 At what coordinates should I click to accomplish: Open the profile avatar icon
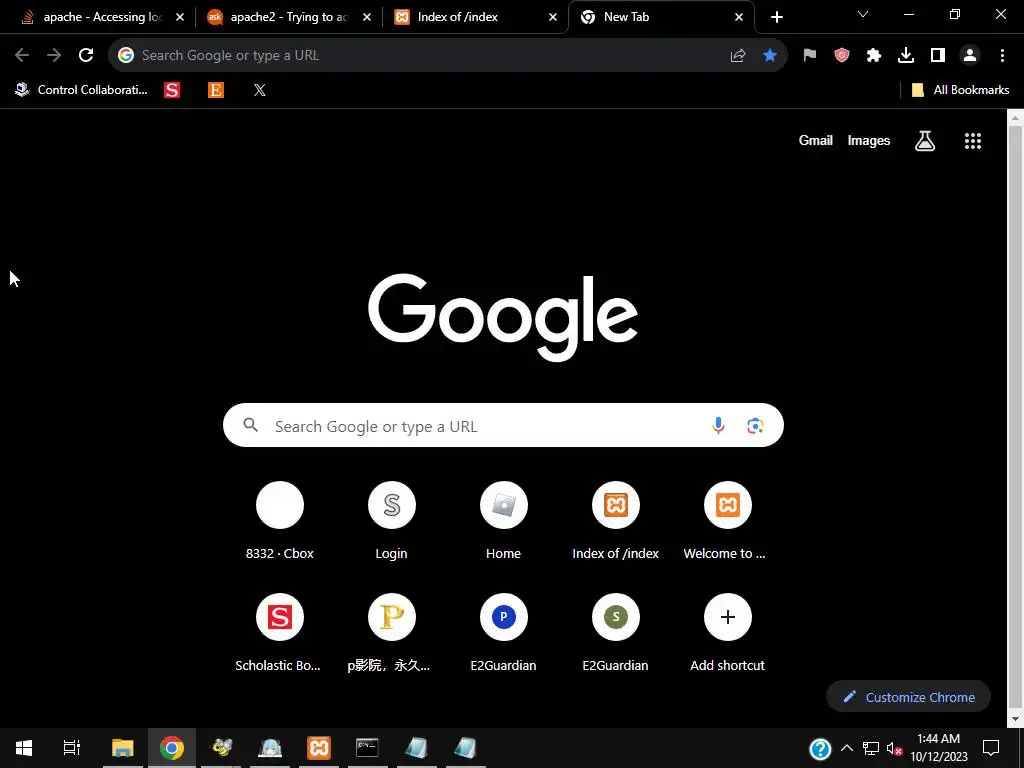pos(970,56)
